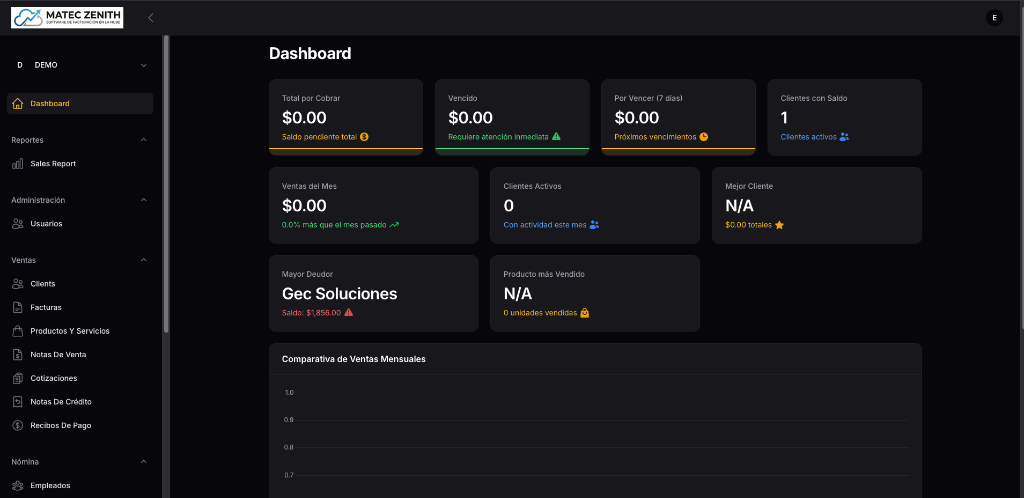
Task: Click the sidebar vertical scrollbar
Action: [x=166, y=200]
